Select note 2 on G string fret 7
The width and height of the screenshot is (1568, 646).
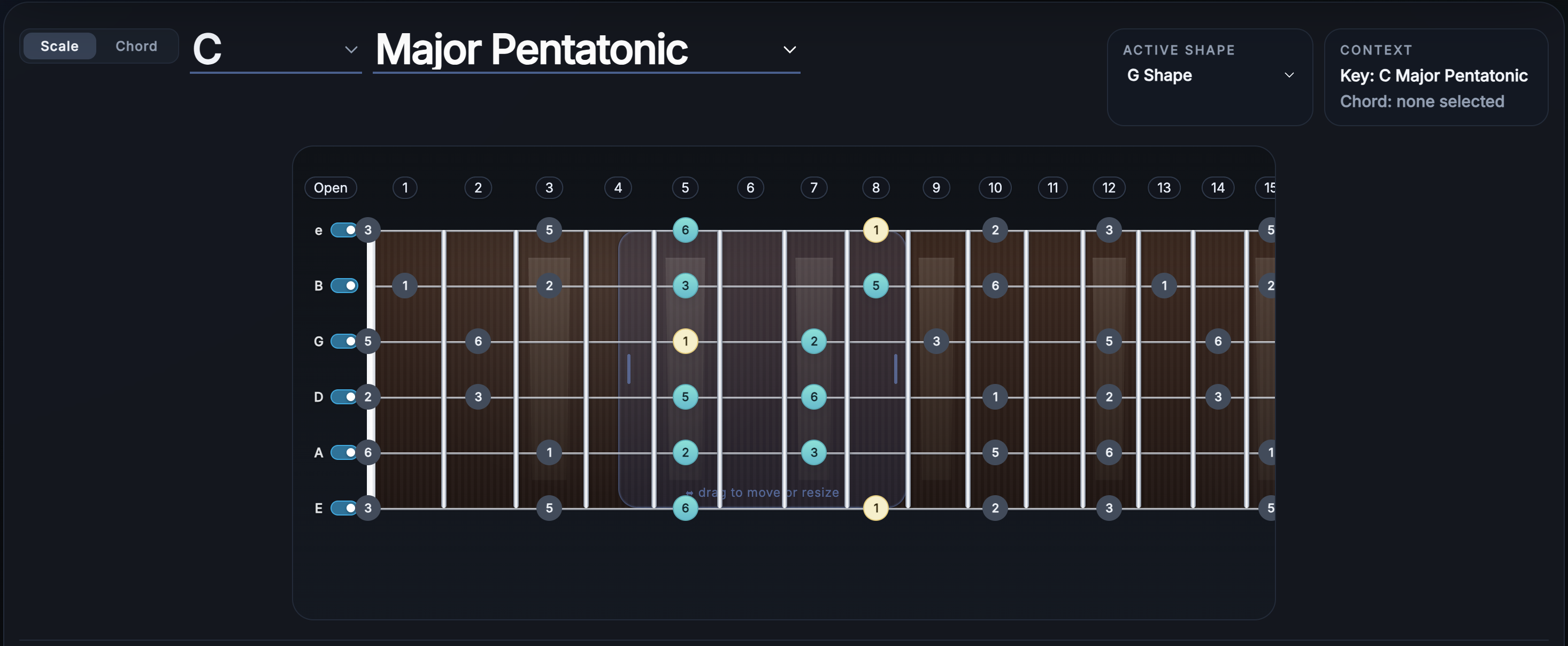click(x=814, y=341)
